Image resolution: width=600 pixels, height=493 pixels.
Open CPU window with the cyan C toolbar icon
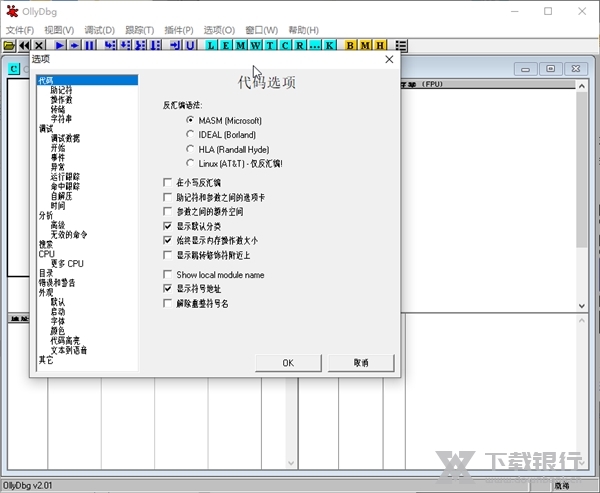[285, 46]
